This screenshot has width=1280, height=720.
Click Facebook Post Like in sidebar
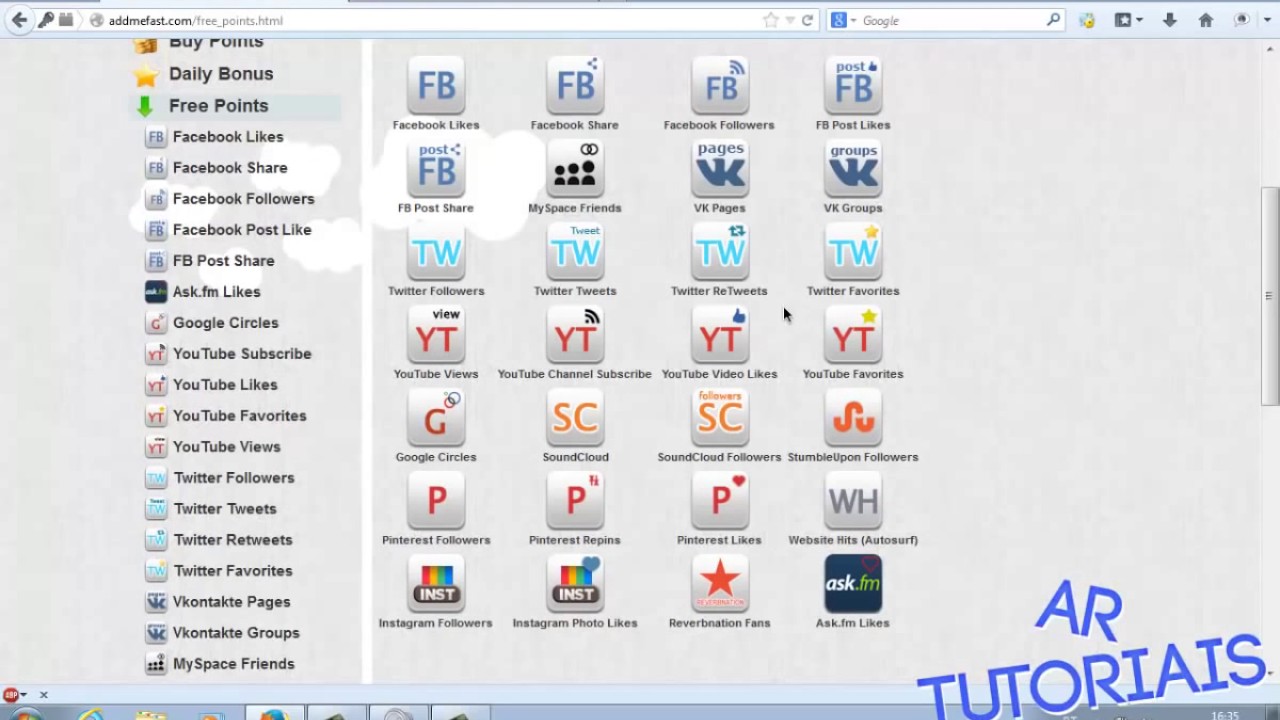click(242, 230)
